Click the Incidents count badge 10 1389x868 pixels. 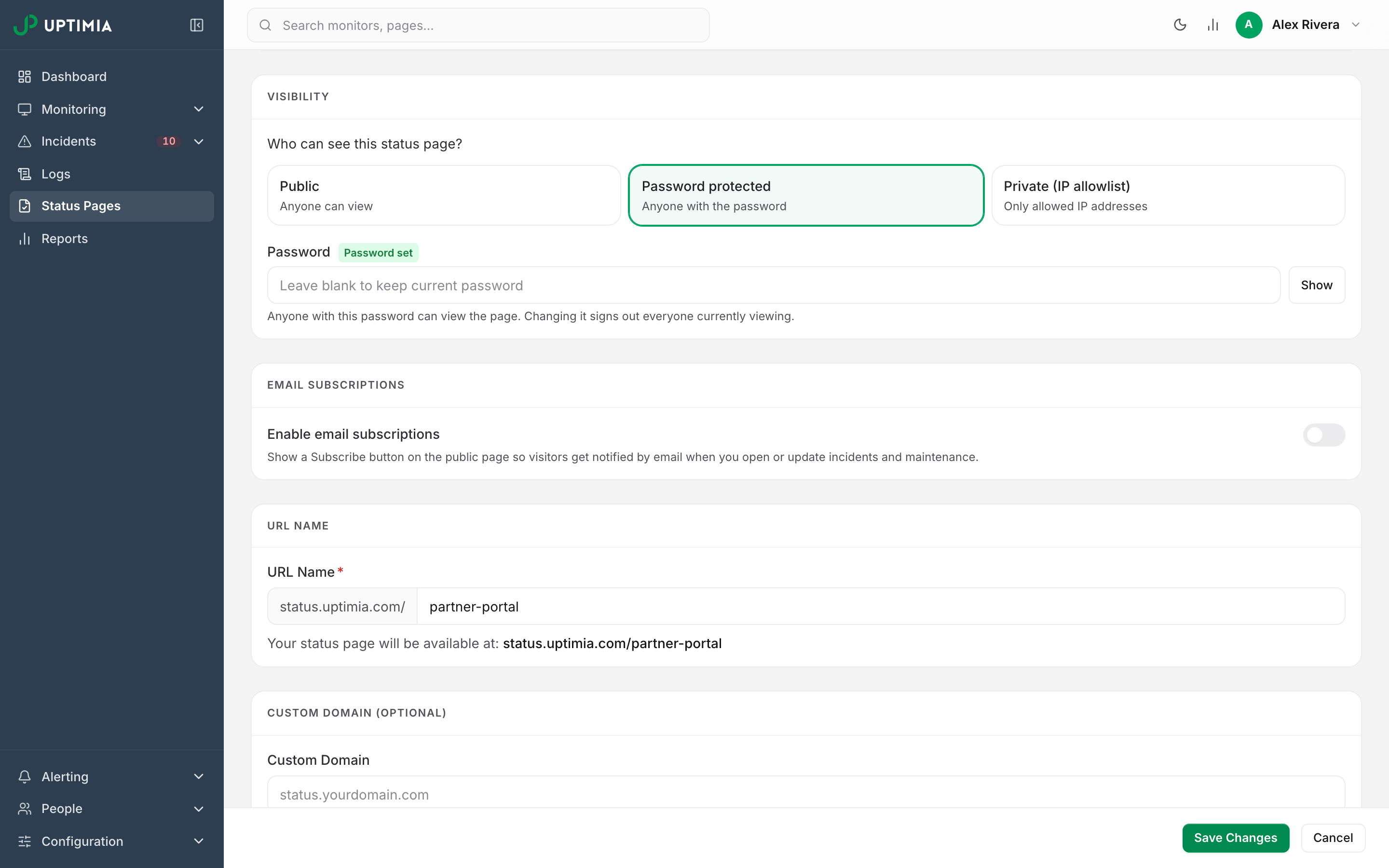point(169,141)
